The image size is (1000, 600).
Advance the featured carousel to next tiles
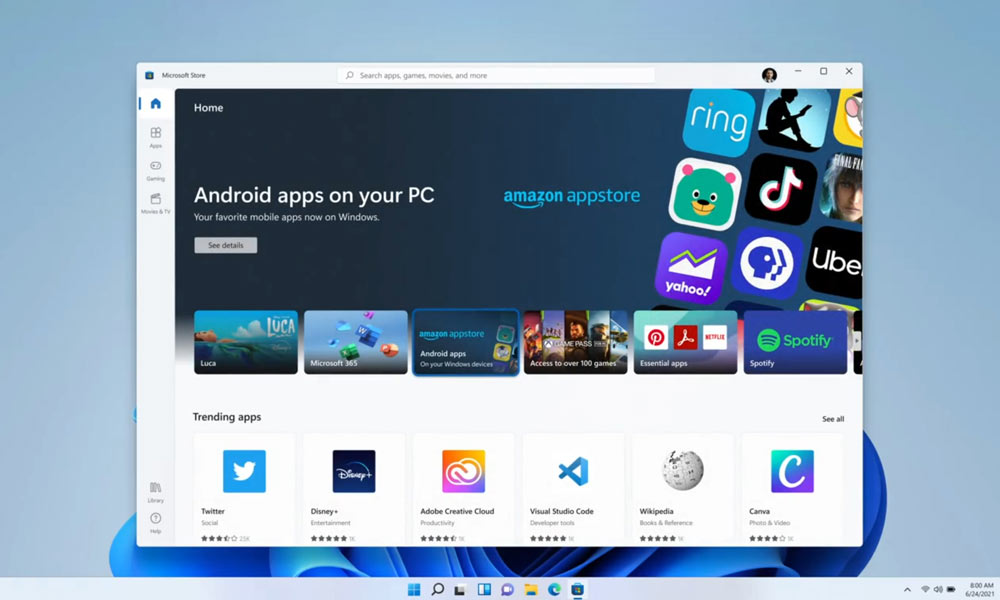[857, 341]
